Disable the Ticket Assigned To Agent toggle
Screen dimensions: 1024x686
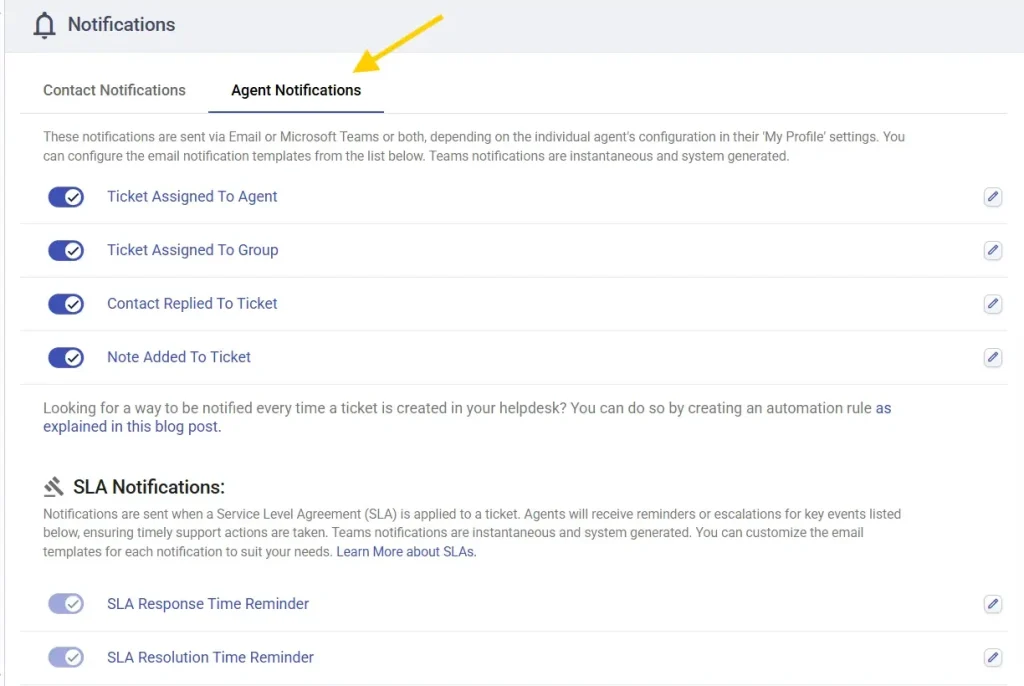coord(66,197)
